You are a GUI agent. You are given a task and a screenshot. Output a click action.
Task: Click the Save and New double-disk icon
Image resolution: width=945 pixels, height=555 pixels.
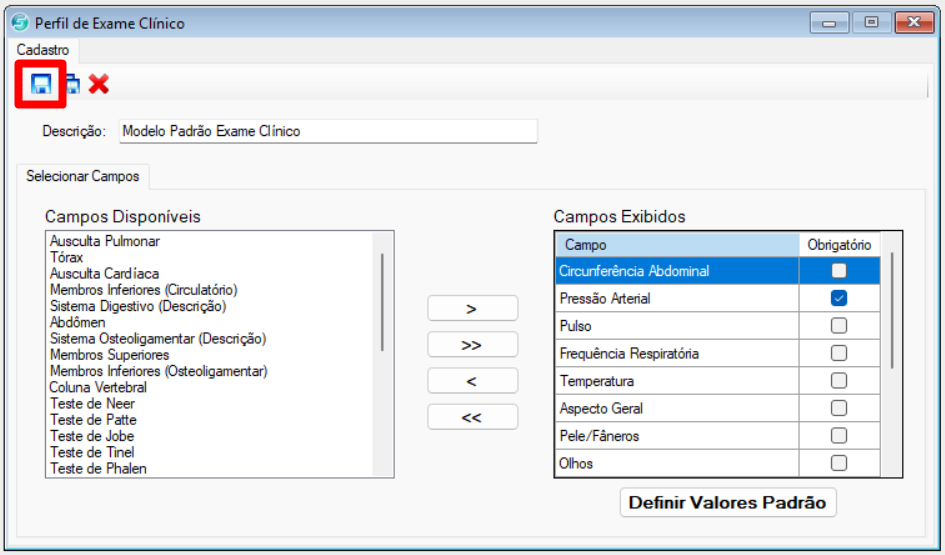pyautogui.click(x=72, y=84)
